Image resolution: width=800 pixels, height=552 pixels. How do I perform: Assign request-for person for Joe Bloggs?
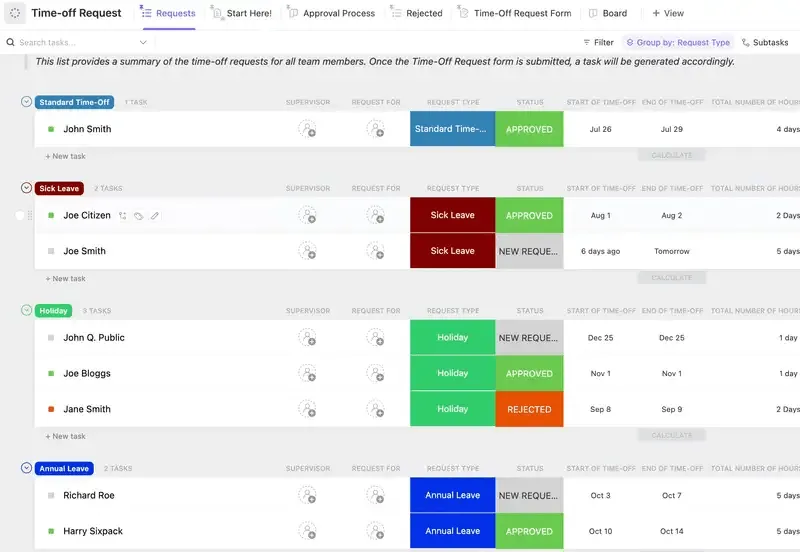(x=376, y=373)
